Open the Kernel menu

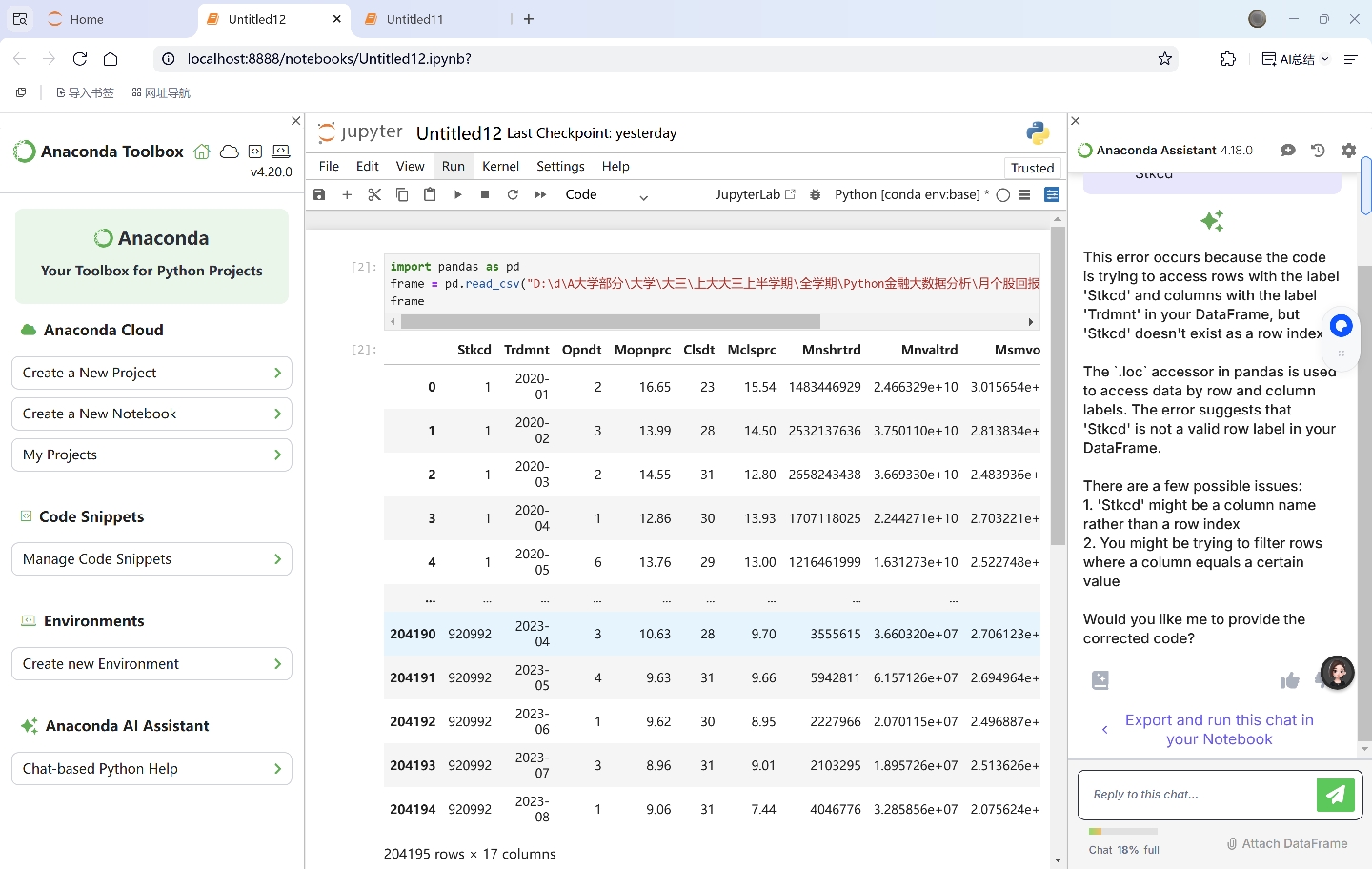pos(500,166)
